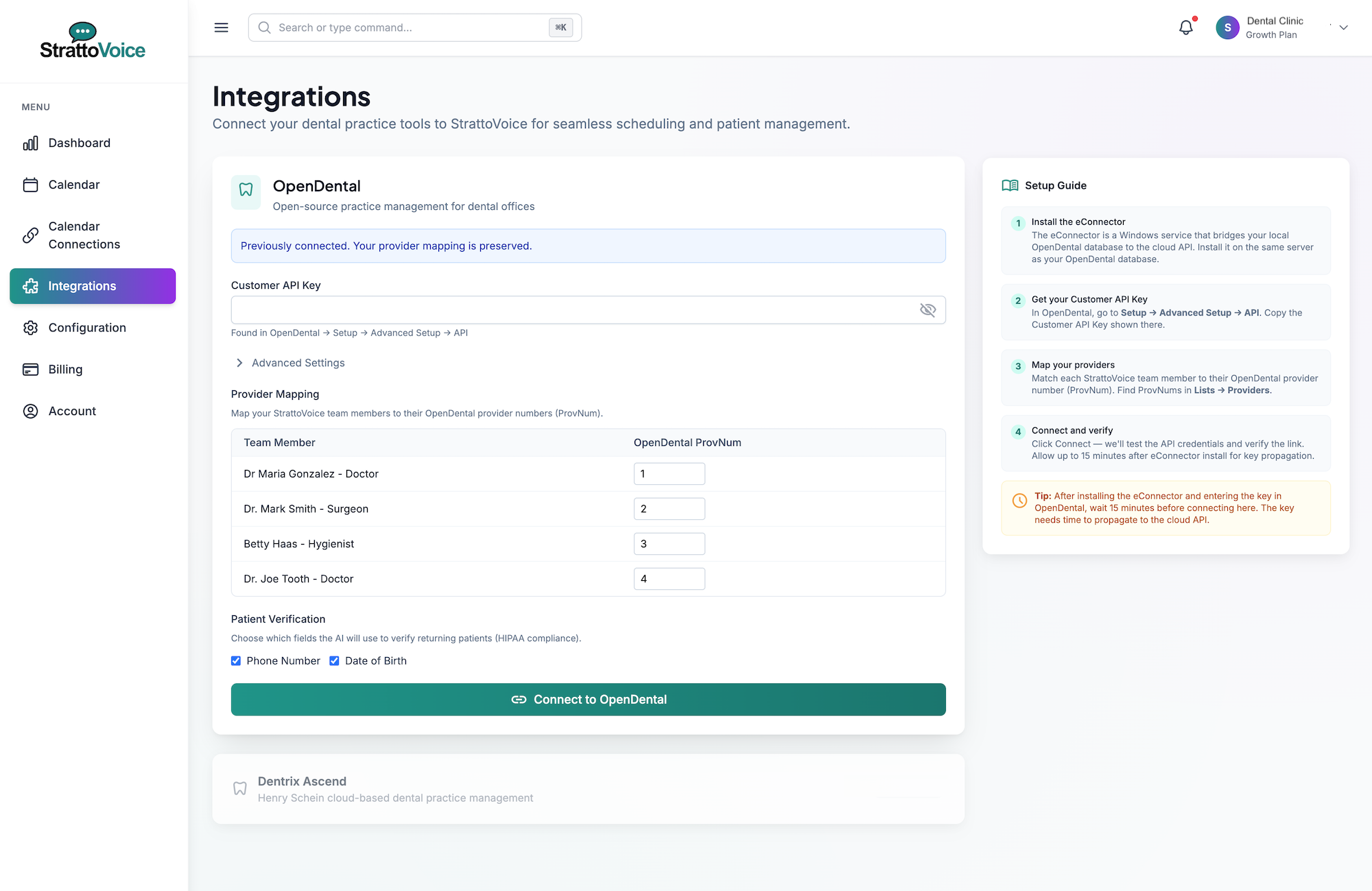Click the Dashboard bar chart icon
The height and width of the screenshot is (891, 1372).
point(30,143)
